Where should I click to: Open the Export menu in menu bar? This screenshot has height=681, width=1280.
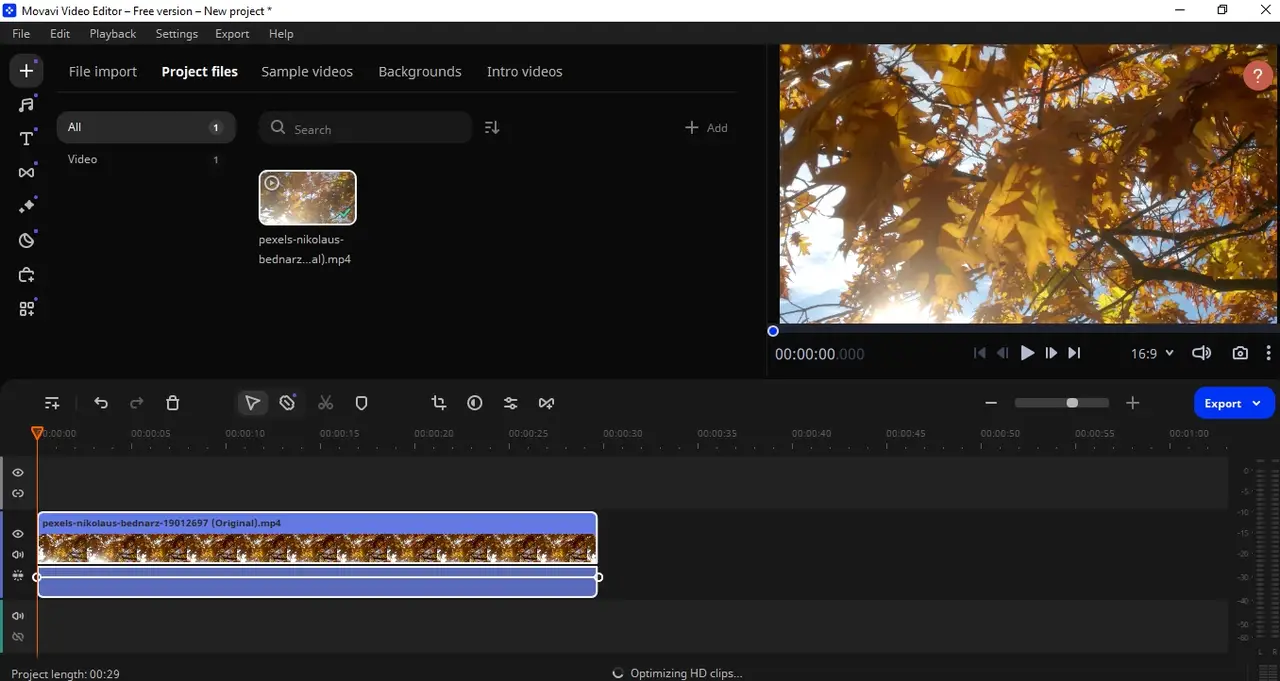pyautogui.click(x=232, y=33)
